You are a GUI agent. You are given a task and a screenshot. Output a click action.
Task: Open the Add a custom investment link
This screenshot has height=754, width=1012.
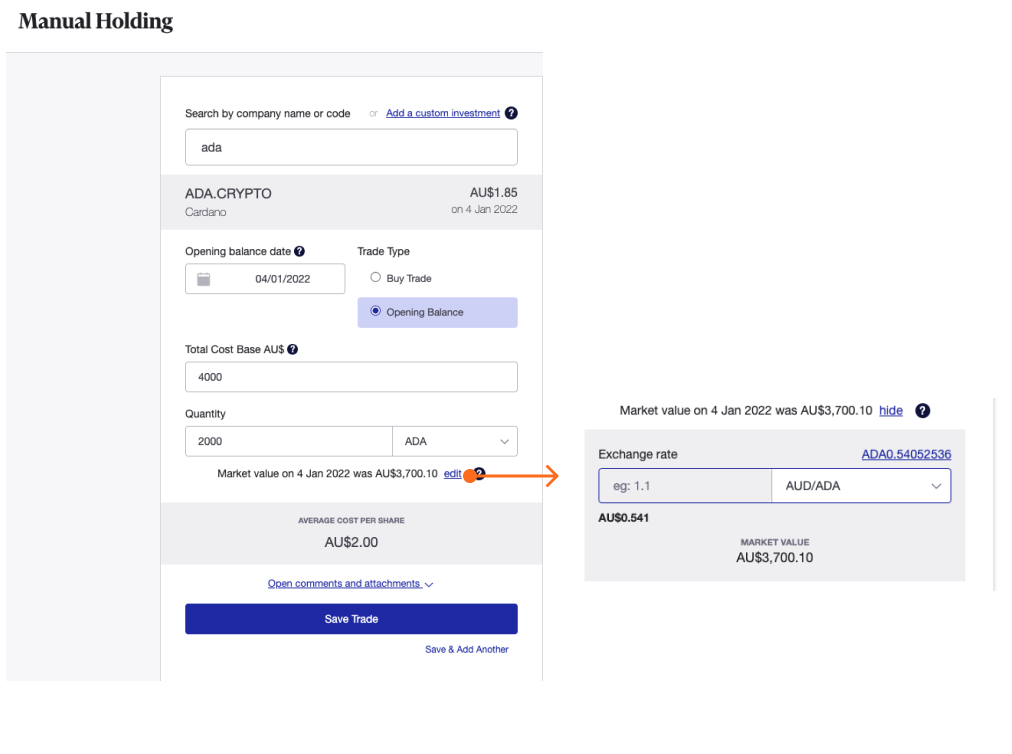tap(443, 113)
